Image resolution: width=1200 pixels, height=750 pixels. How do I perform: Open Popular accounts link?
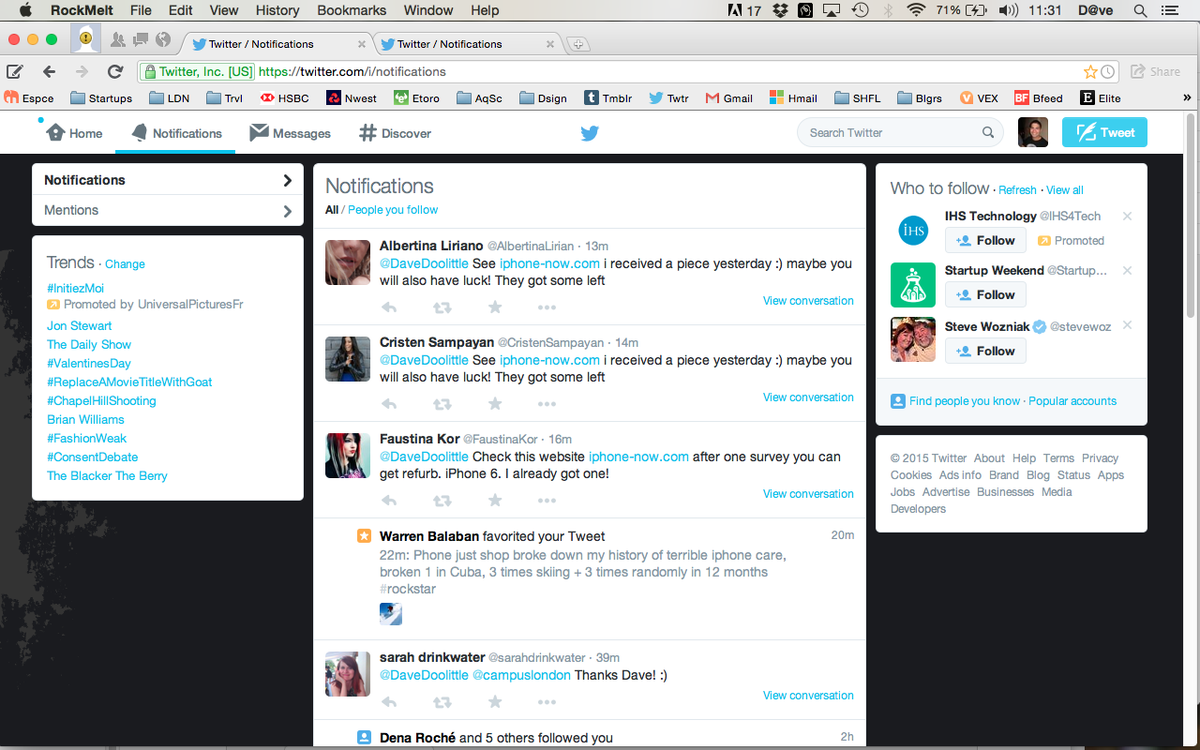(1072, 401)
